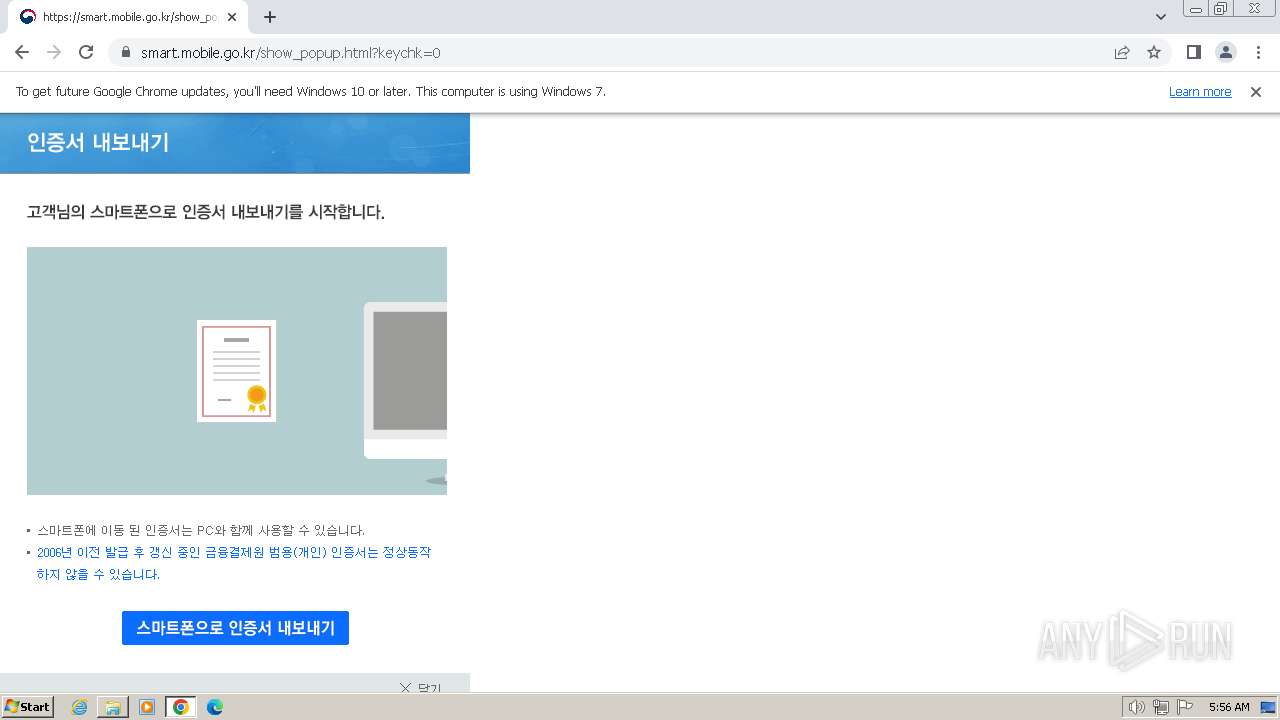1280x720 pixels.
Task: Click Show desktop tray icon
Action: tap(1268, 707)
